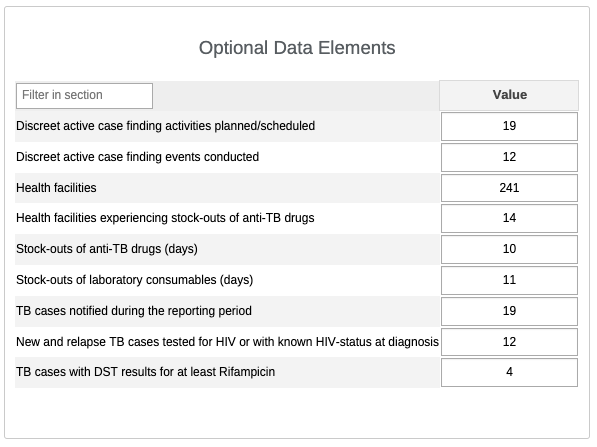Image resolution: width=597 pixels, height=447 pixels.
Task: Select value field for facilities experiencing anti-TB stock-outs
Action: (x=509, y=219)
